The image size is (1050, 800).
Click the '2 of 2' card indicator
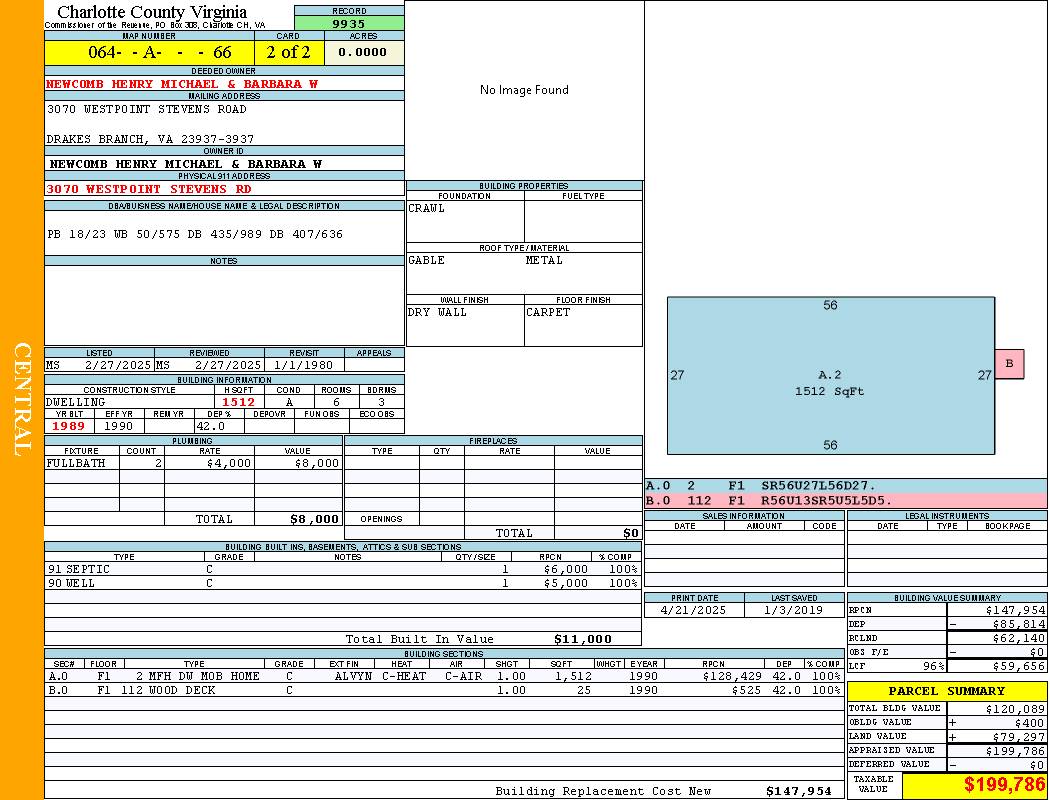coord(288,52)
